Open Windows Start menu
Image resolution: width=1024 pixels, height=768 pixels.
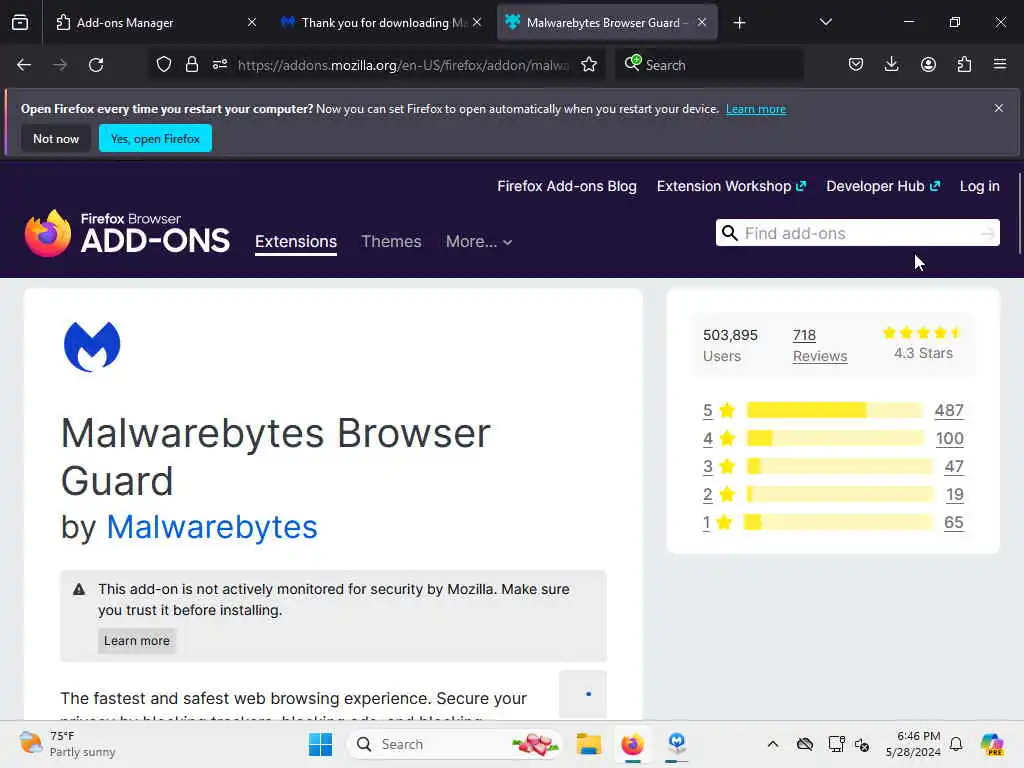tap(320, 744)
